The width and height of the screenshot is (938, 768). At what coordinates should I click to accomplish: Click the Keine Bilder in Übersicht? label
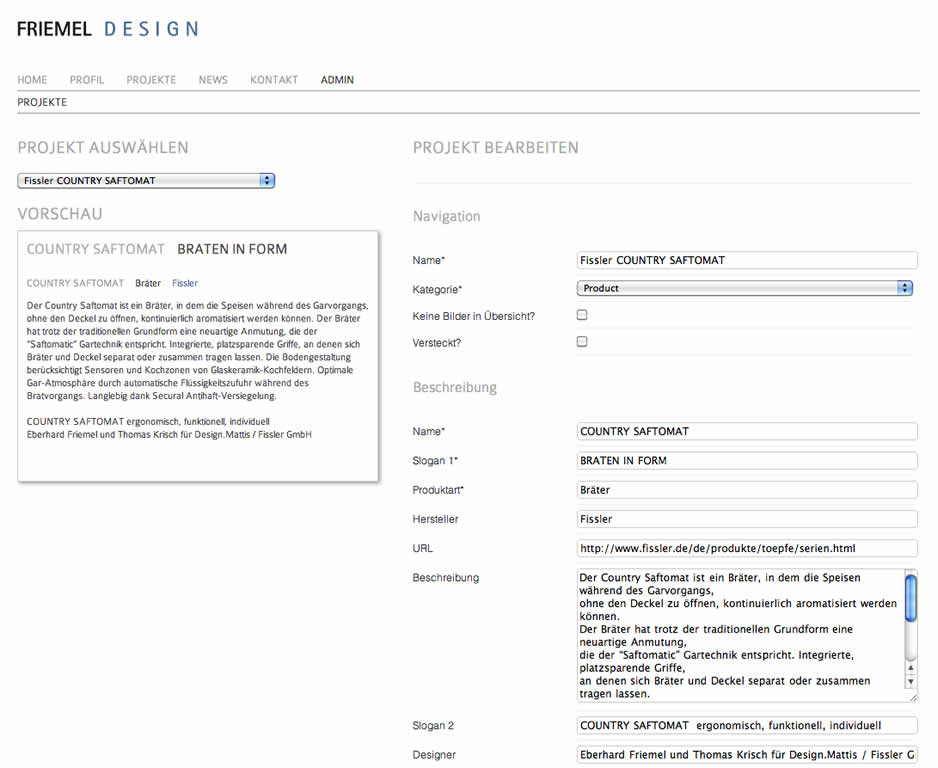[474, 316]
